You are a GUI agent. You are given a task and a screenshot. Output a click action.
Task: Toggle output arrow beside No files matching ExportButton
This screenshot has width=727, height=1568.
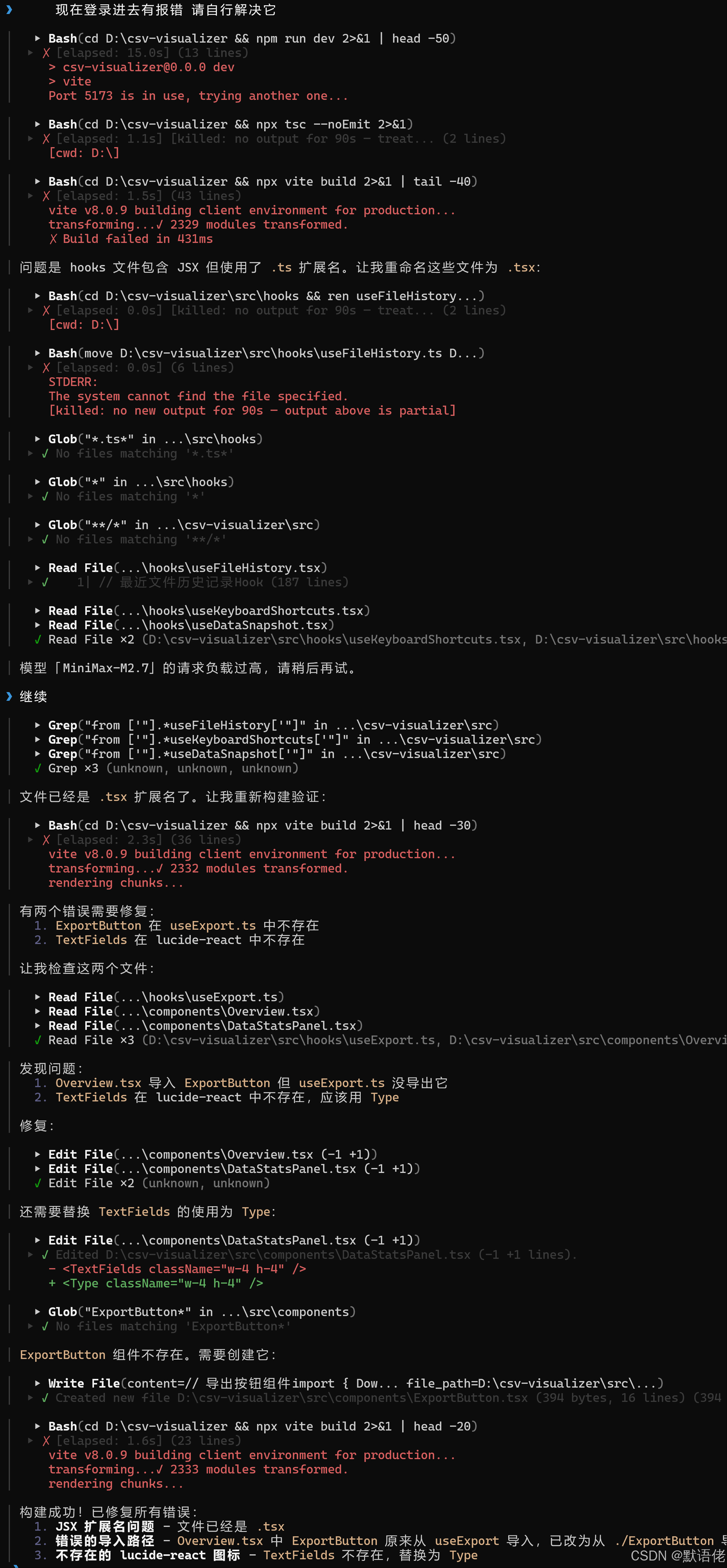coord(30,1326)
